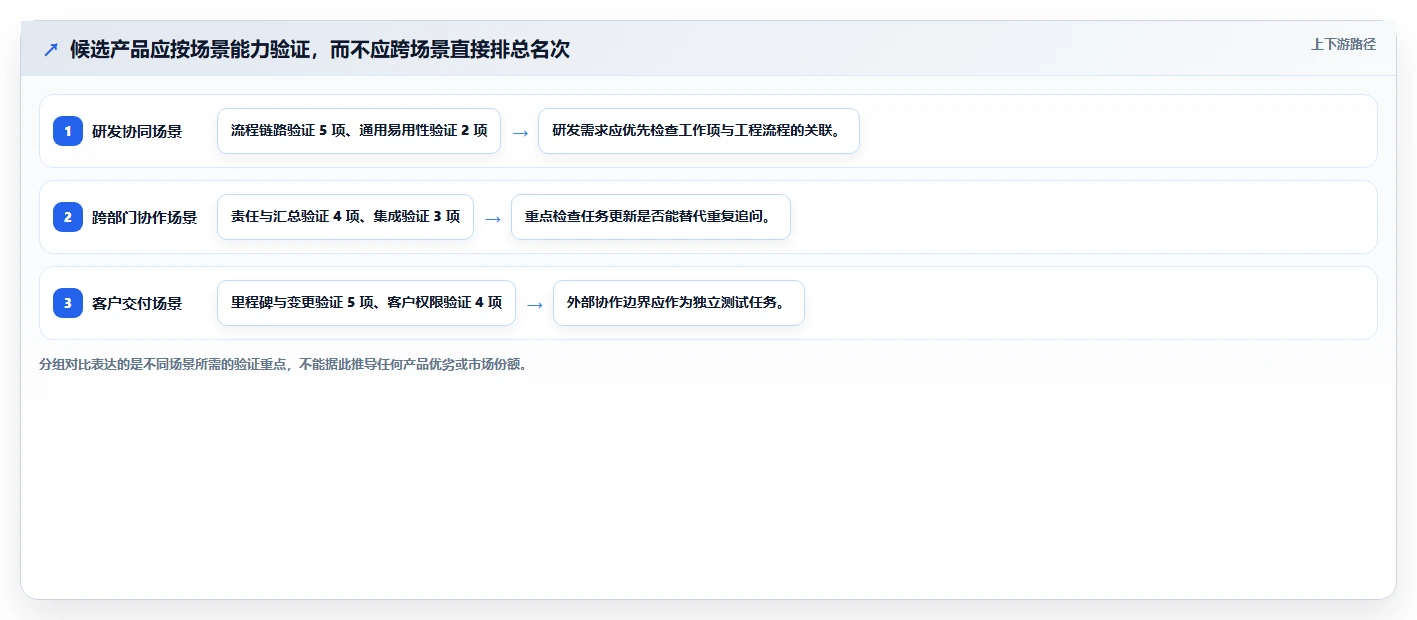The image size is (1417, 620).
Task: Click the footnote starting 分组对比表达的是
Action: click(x=283, y=364)
